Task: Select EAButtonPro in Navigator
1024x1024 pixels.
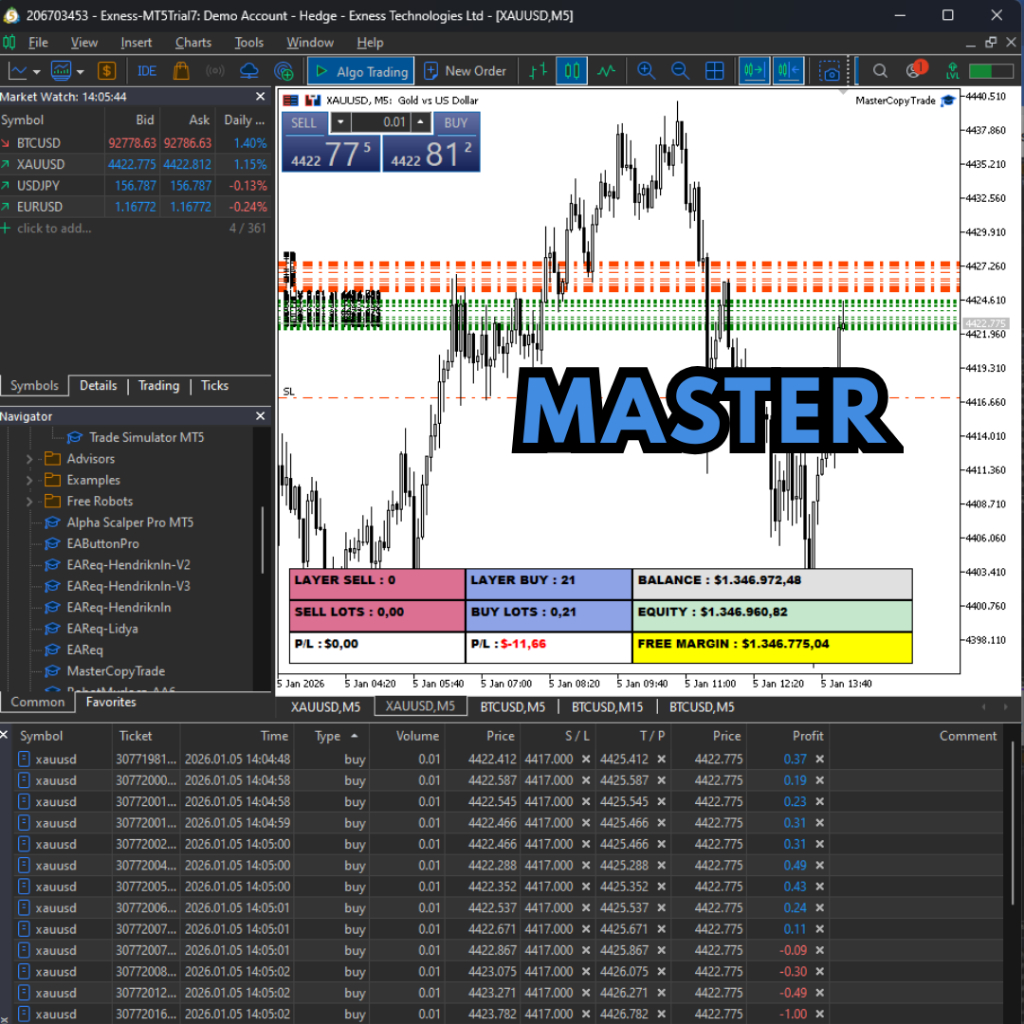Action: 103,543
